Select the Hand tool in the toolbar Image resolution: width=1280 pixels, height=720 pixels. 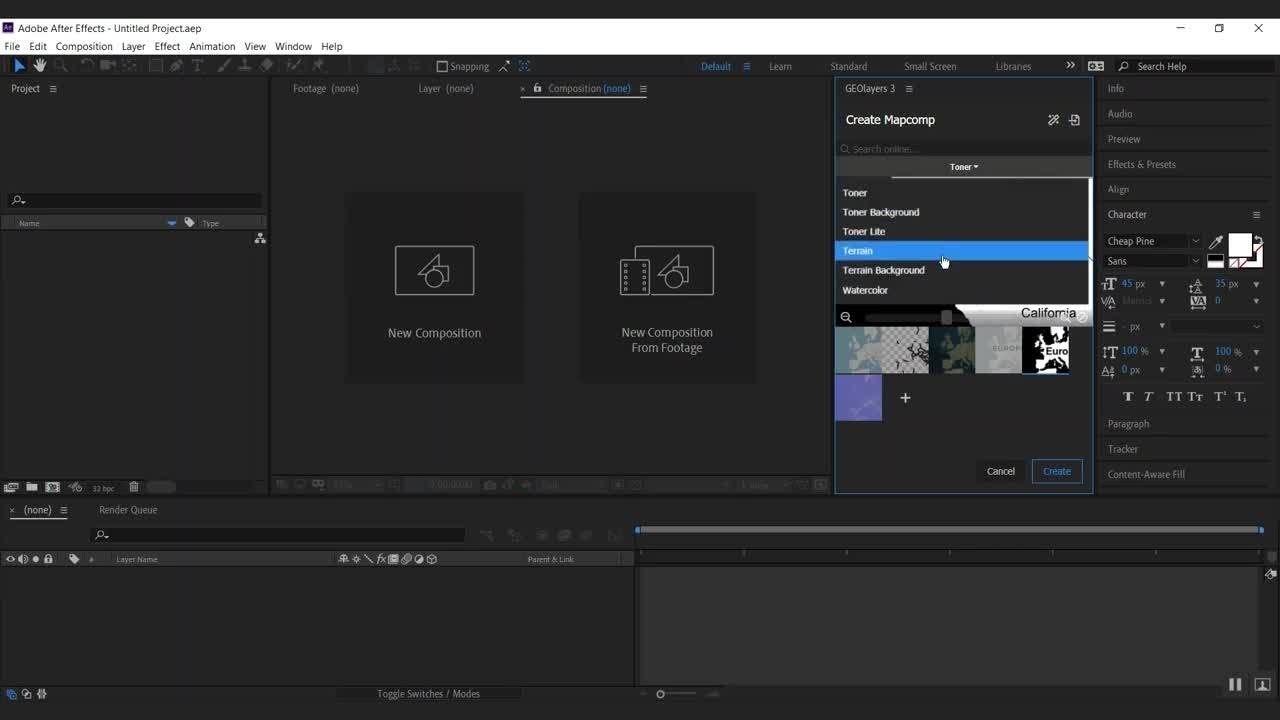tap(40, 66)
